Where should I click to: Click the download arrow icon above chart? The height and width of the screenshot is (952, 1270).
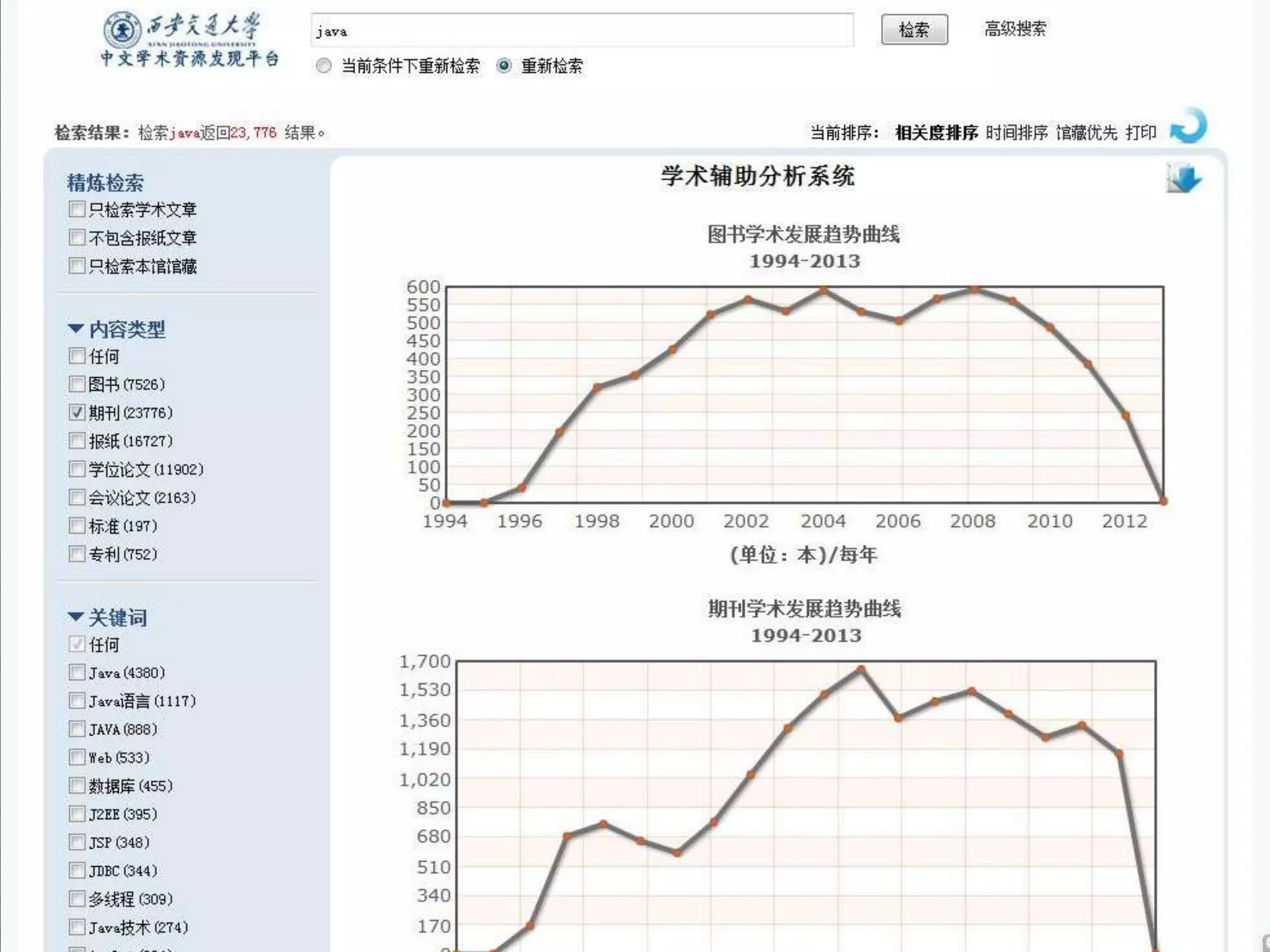coord(1183,180)
